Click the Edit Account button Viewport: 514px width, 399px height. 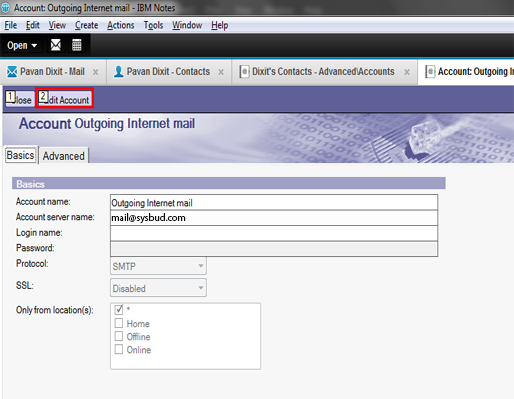pyautogui.click(x=64, y=98)
